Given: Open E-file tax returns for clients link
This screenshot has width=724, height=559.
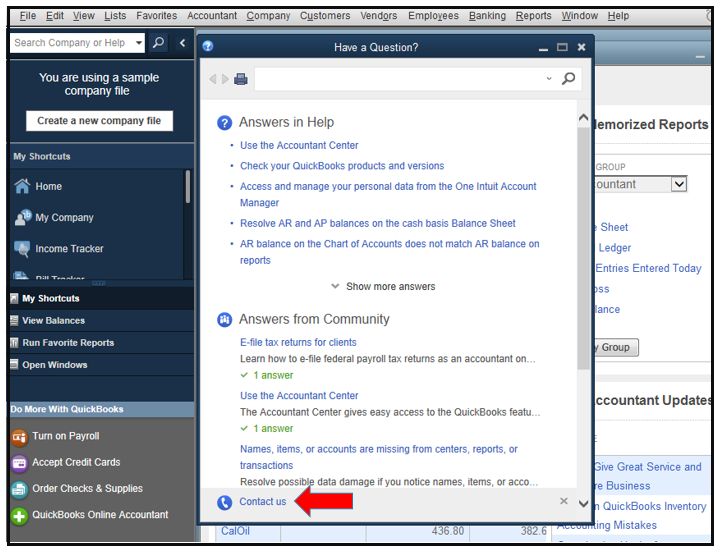Looking at the screenshot, I should coord(298,343).
